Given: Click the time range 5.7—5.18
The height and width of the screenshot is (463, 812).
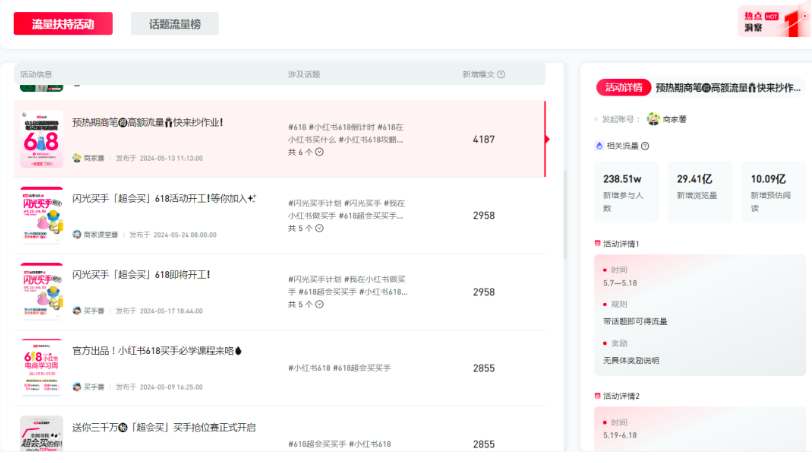Looking at the screenshot, I should coord(620,283).
